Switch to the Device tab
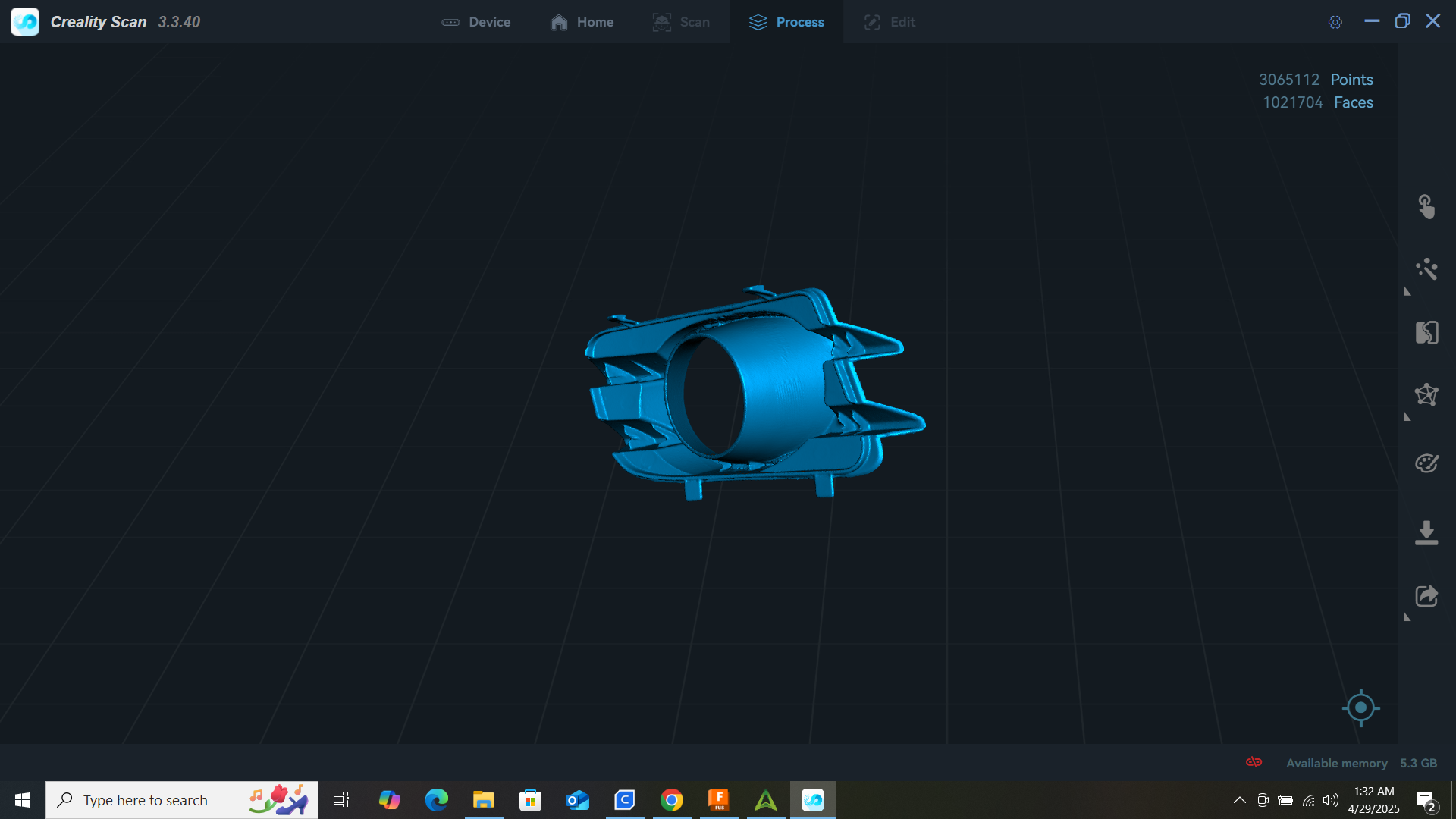 pos(476,22)
